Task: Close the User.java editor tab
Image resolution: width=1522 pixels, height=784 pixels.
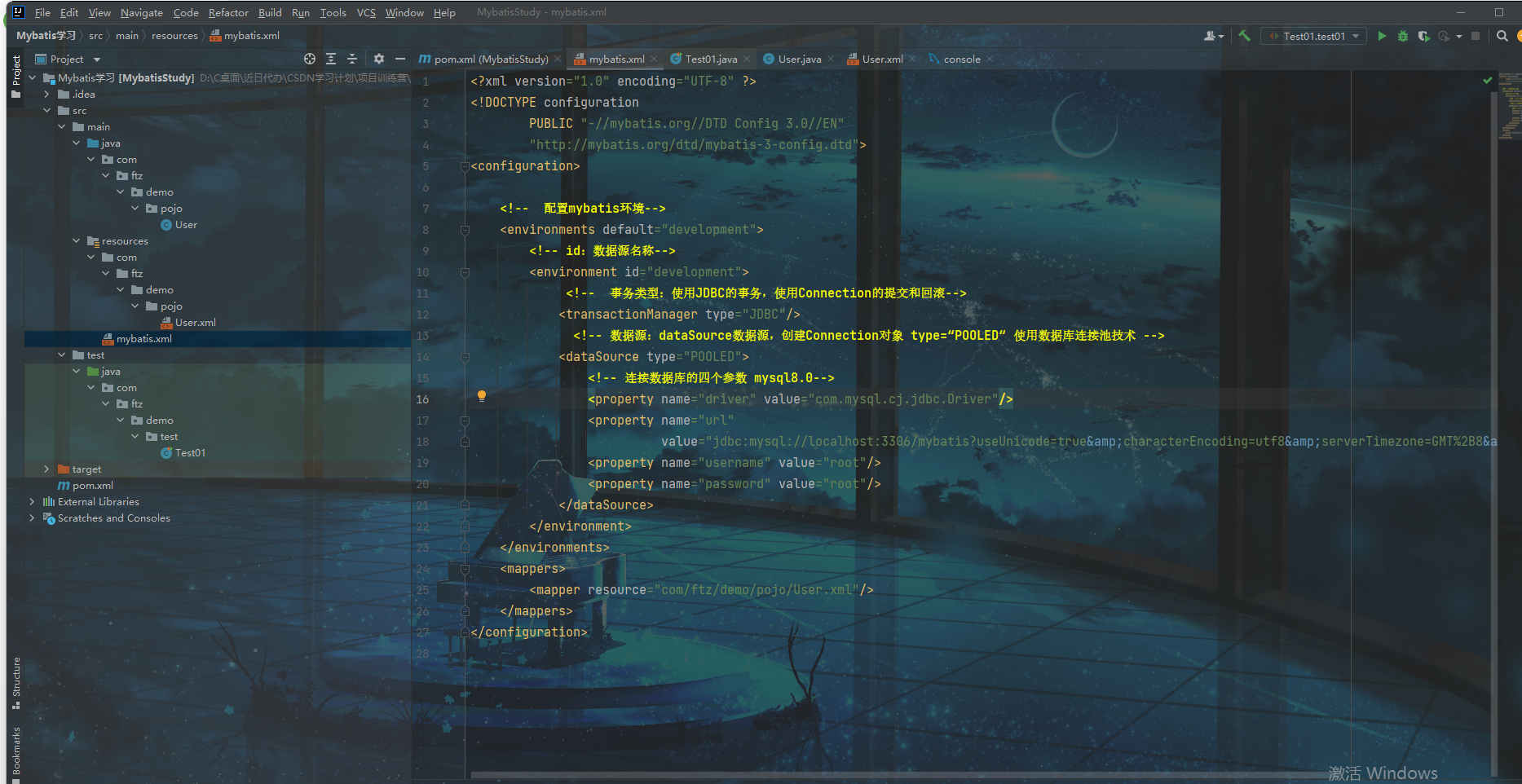Action: point(831,59)
